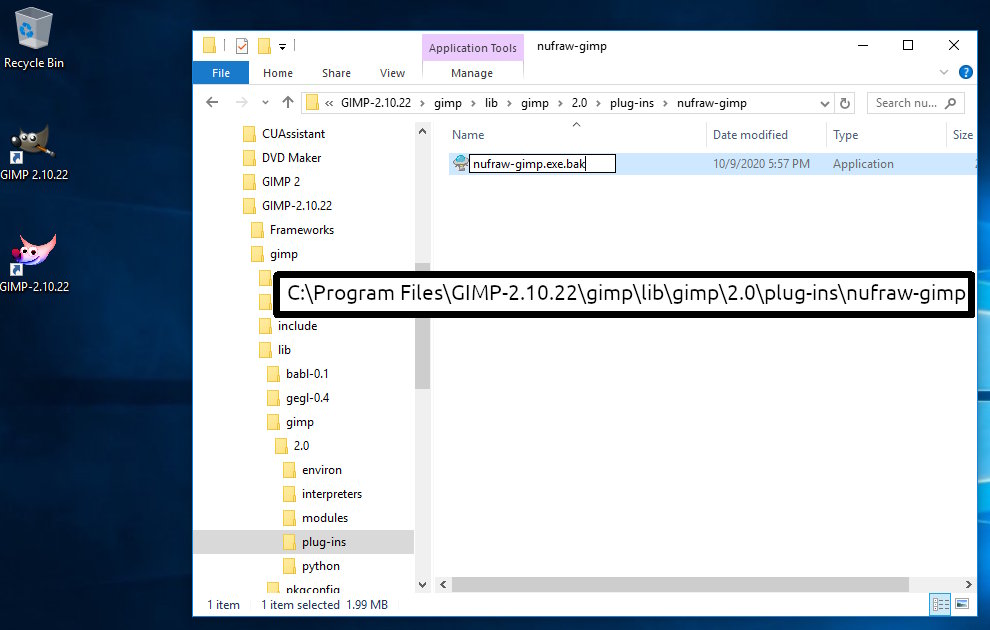The height and width of the screenshot is (630, 990).
Task: Click the plug-ins breadcrumb in the address bar
Action: (631, 103)
